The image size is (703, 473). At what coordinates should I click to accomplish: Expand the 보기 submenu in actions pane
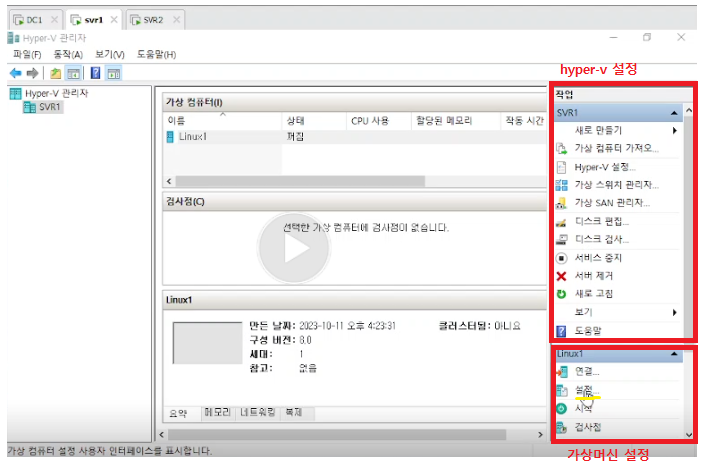674,312
